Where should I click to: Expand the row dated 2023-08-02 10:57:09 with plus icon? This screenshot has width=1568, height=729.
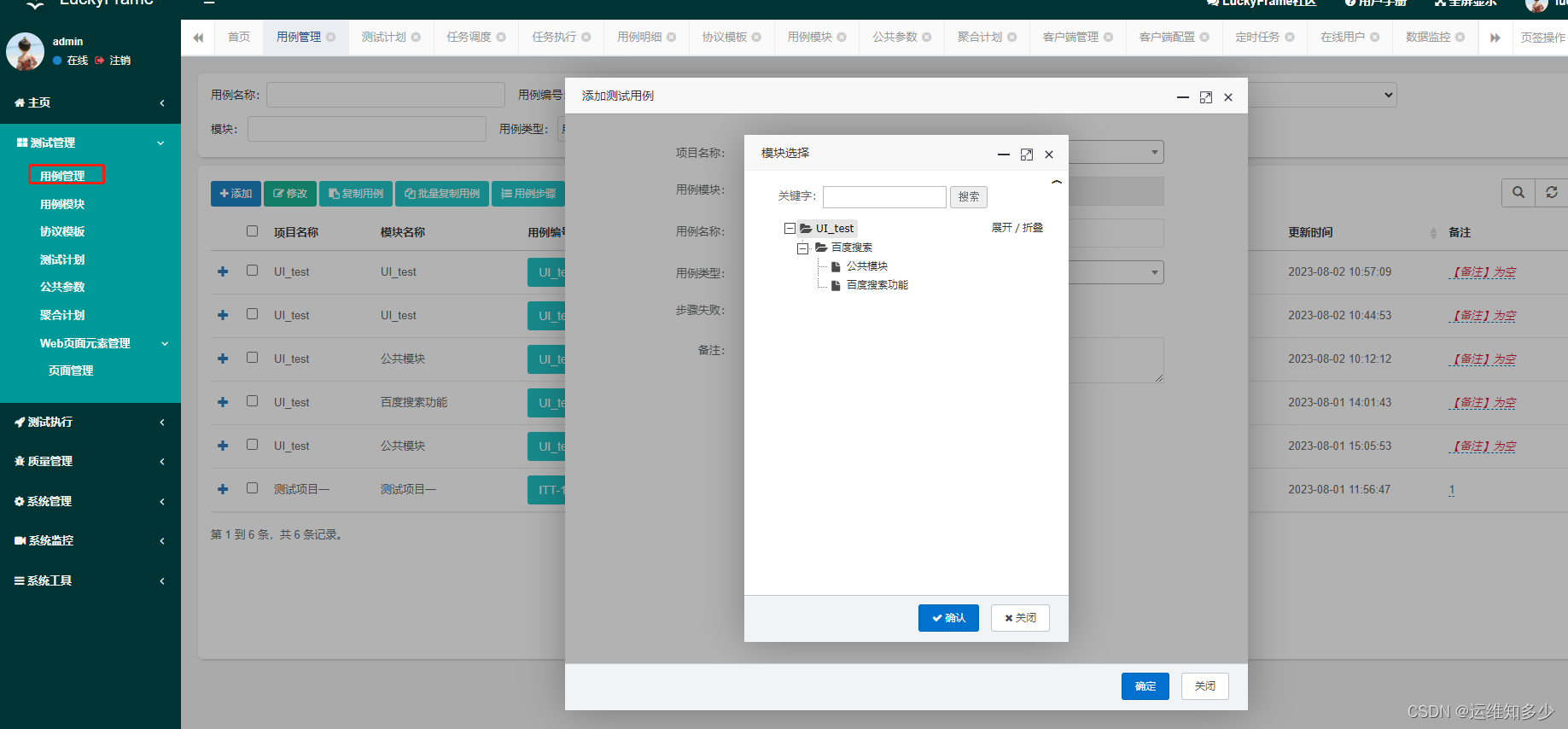point(223,271)
